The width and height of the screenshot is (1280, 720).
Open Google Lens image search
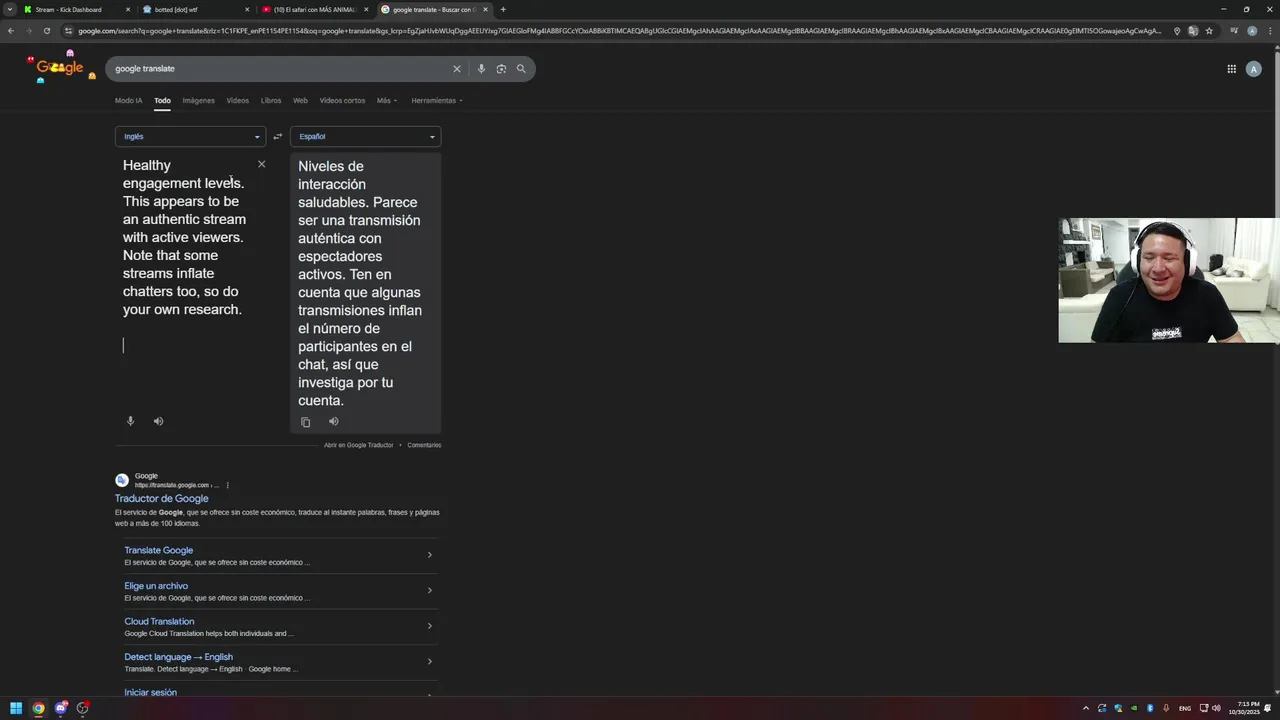pyautogui.click(x=501, y=69)
